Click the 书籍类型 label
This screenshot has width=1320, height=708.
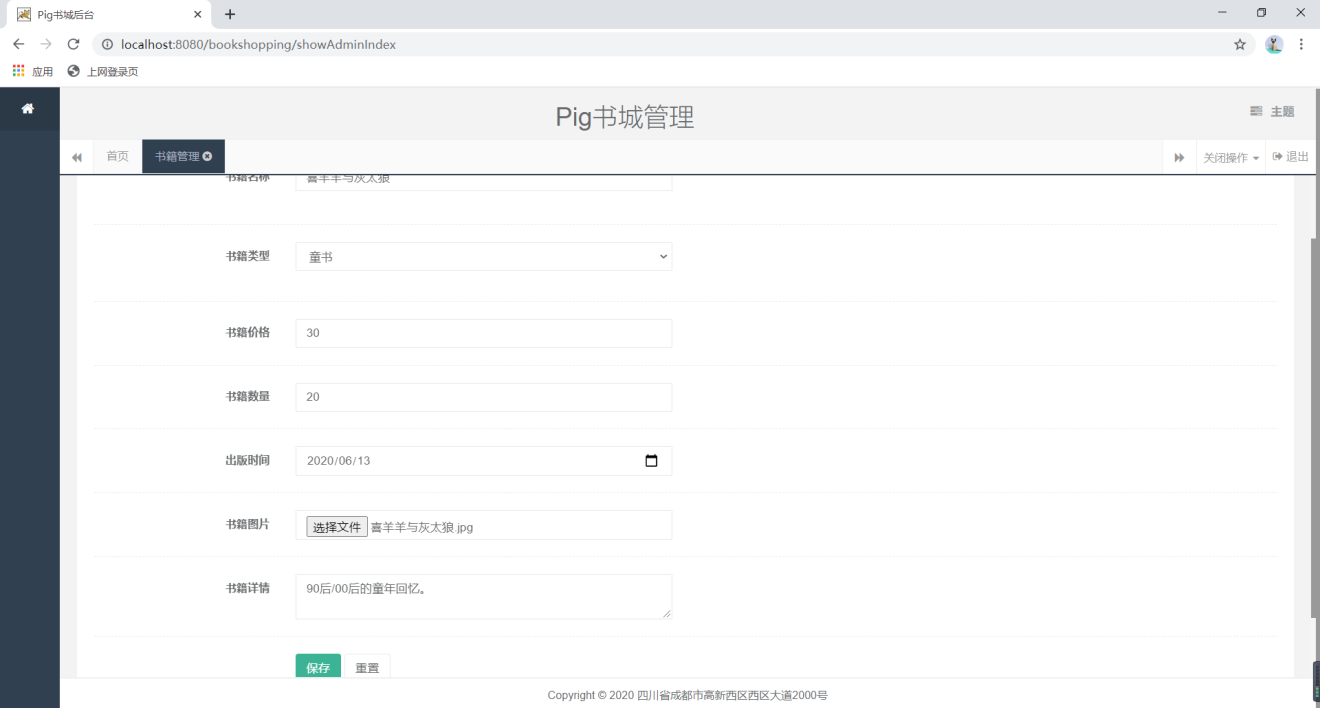pos(247,256)
